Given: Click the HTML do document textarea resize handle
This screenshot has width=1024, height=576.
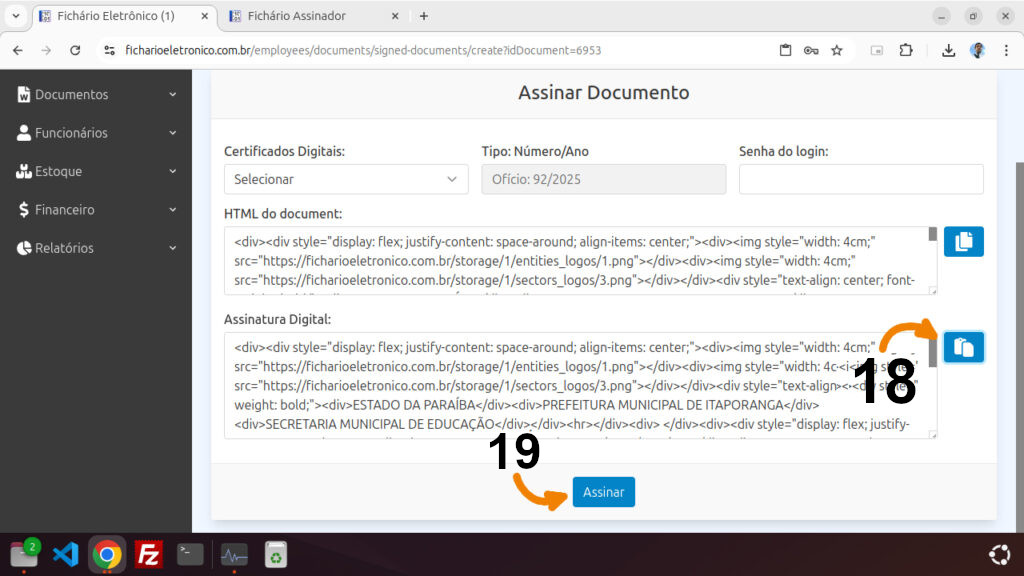Looking at the screenshot, I should [933, 291].
